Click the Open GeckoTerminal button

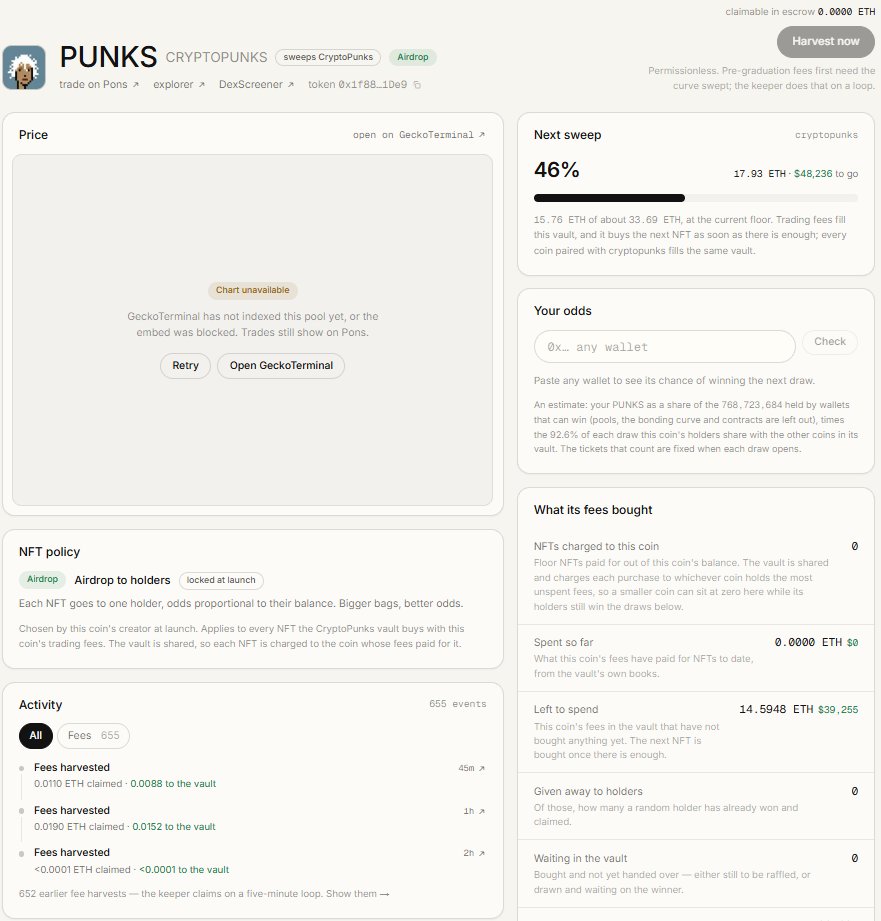pyautogui.click(x=281, y=365)
